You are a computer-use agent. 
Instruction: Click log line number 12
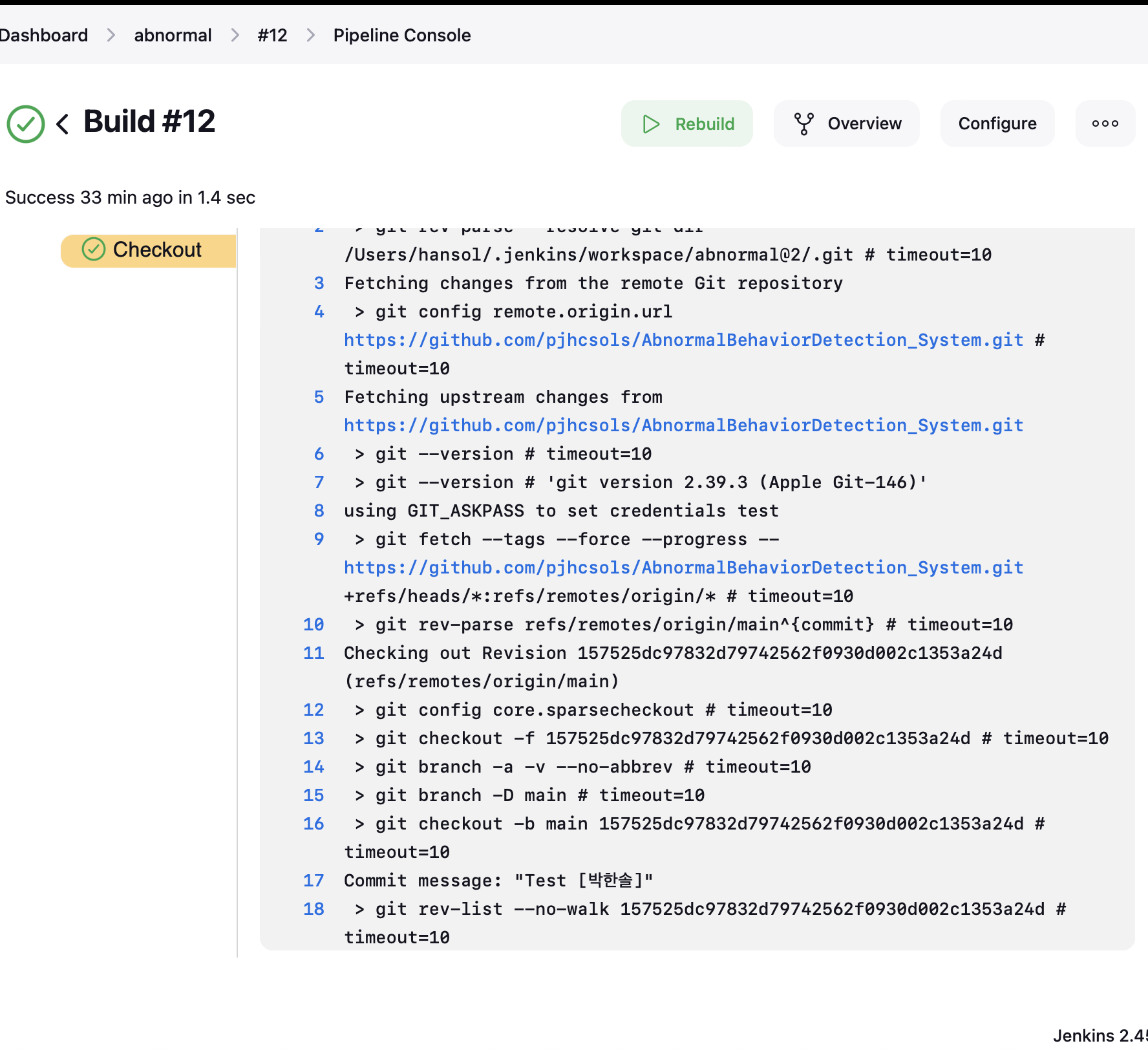314,710
